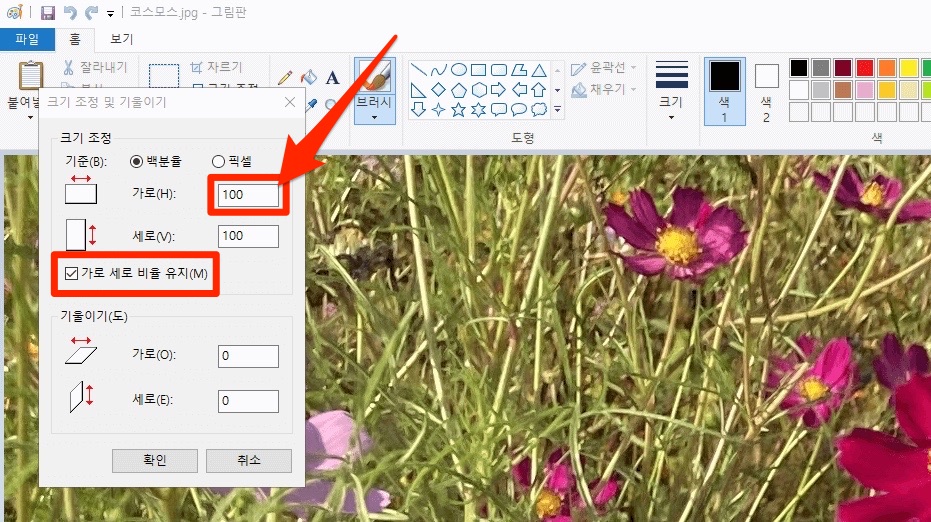The height and width of the screenshot is (522, 931).
Task: Click the resize 세로(V) input field
Action: tap(248, 236)
